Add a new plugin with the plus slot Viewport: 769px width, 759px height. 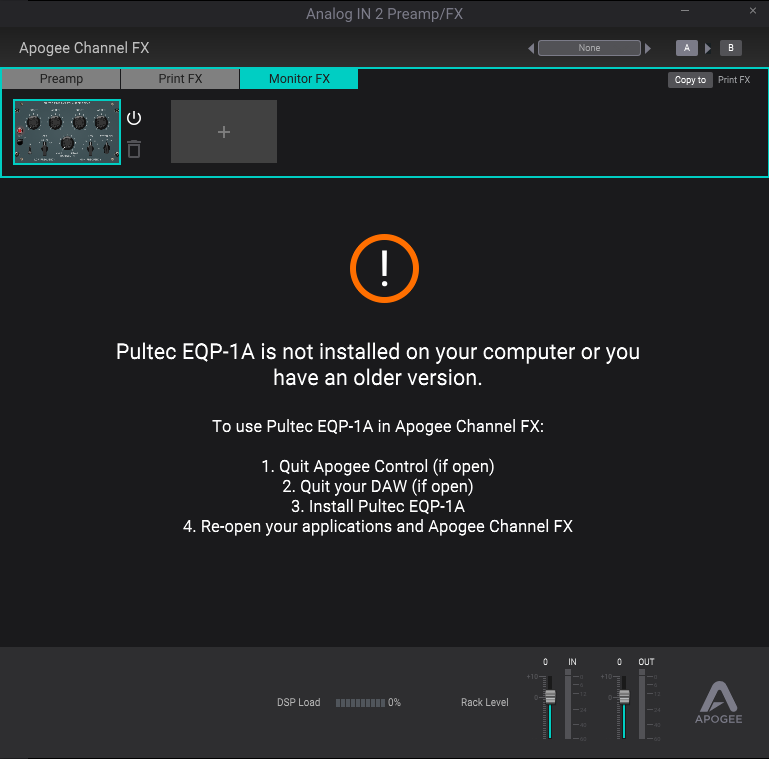coord(224,131)
